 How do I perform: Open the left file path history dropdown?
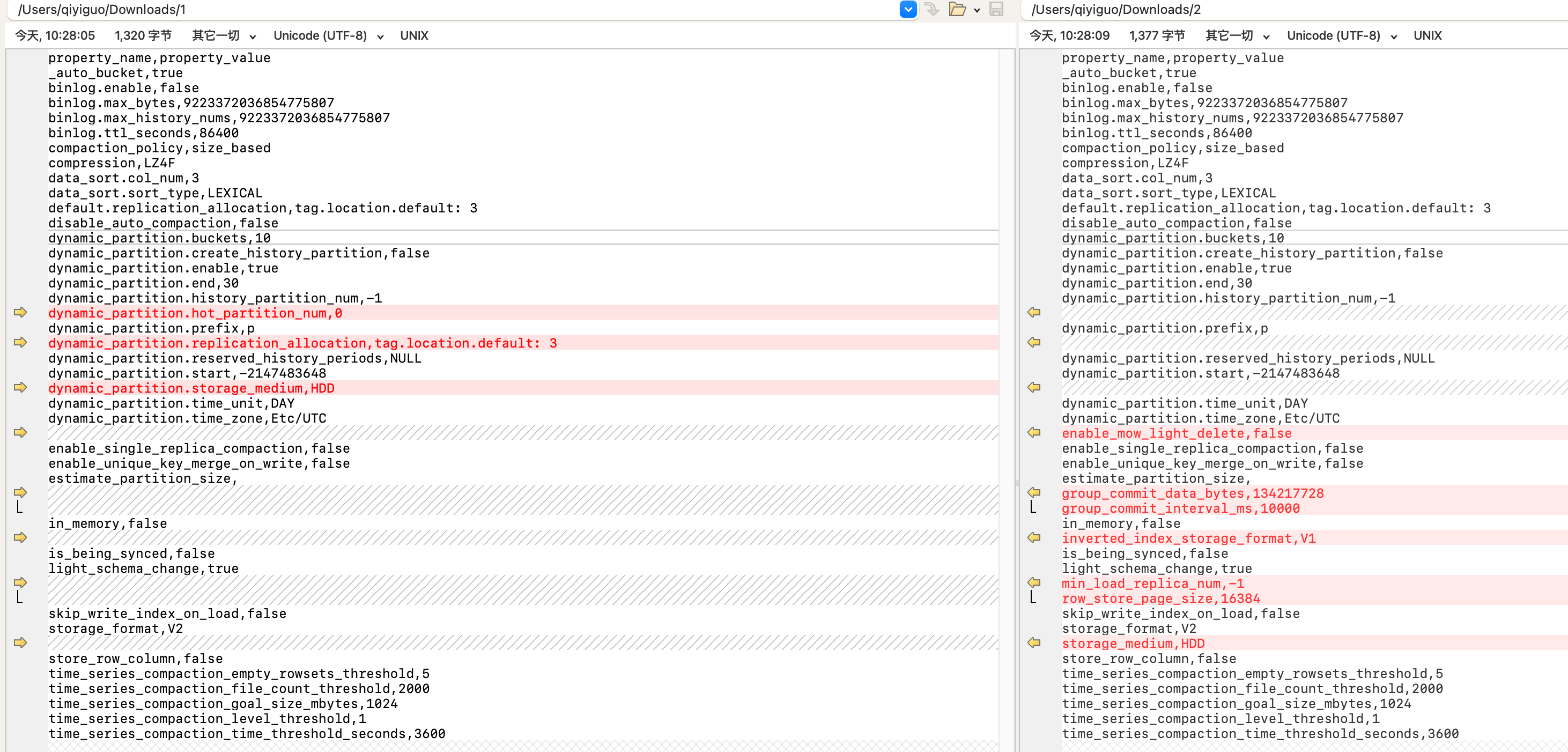[x=907, y=9]
